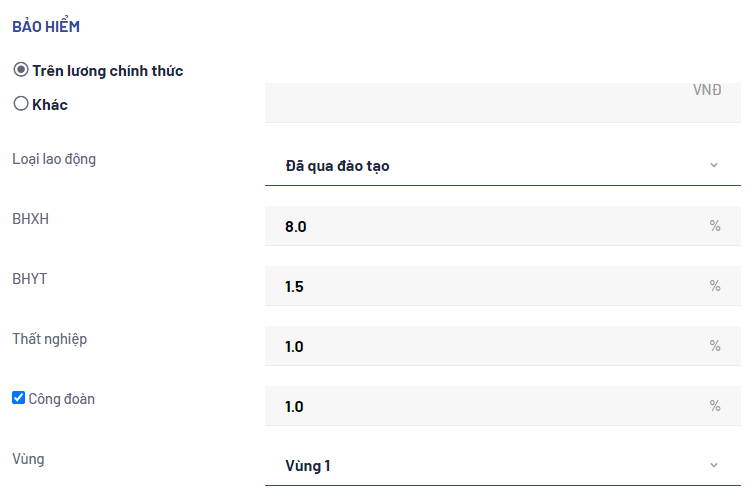The height and width of the screenshot is (500, 750).
Task: Click the Thất nghiệp rate input field
Action: (490, 346)
